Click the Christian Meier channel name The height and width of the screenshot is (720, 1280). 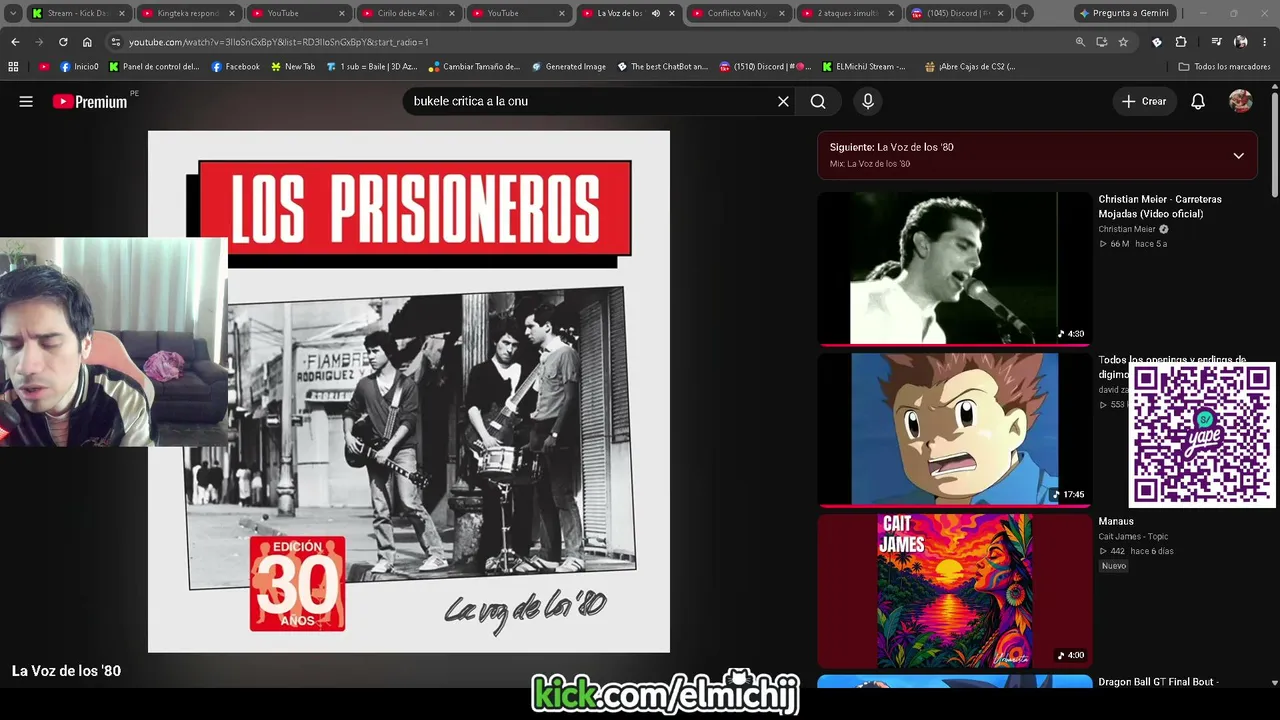tap(1127, 229)
